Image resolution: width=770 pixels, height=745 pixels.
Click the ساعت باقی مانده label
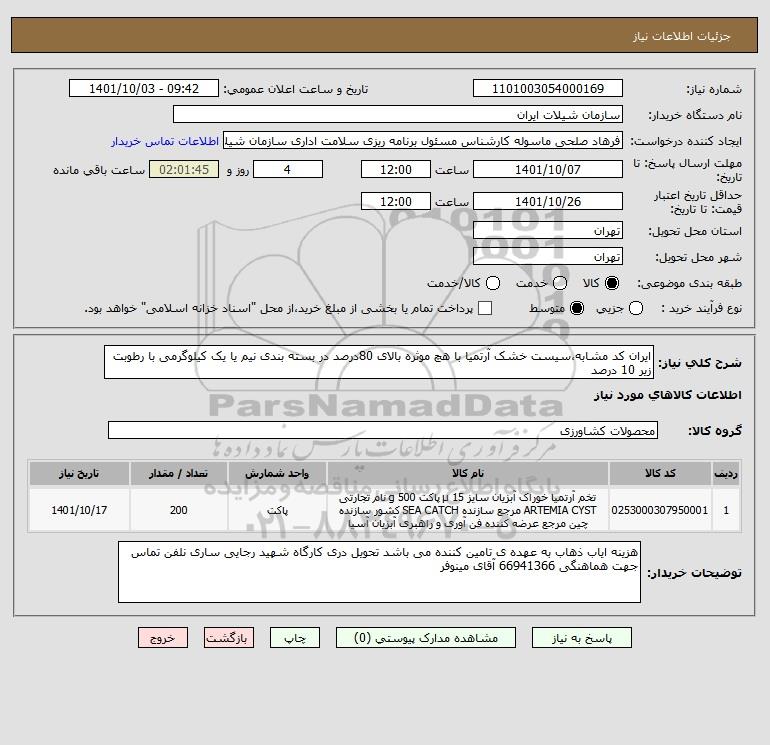(x=99, y=170)
